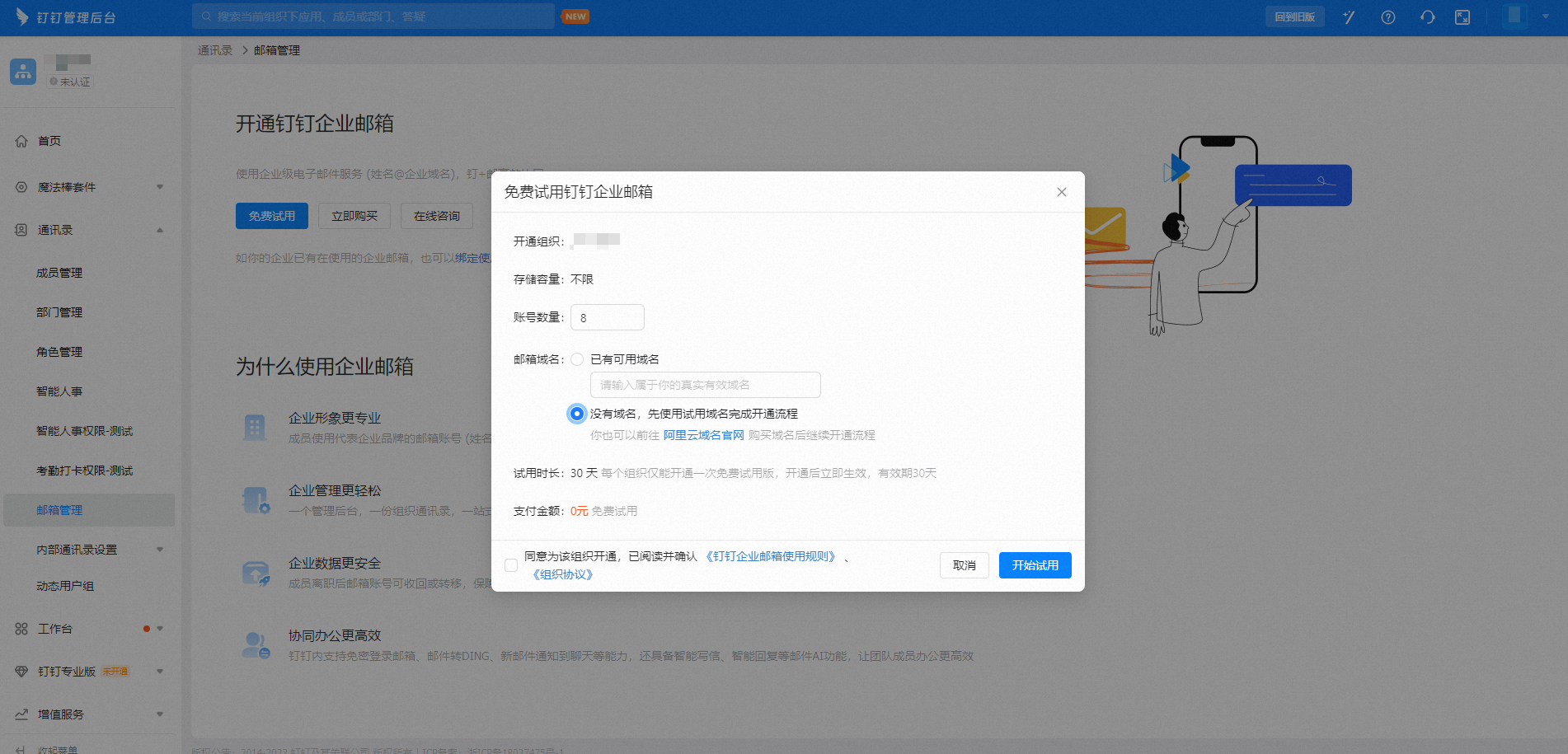Click the 回到旧版 button

click(1294, 16)
